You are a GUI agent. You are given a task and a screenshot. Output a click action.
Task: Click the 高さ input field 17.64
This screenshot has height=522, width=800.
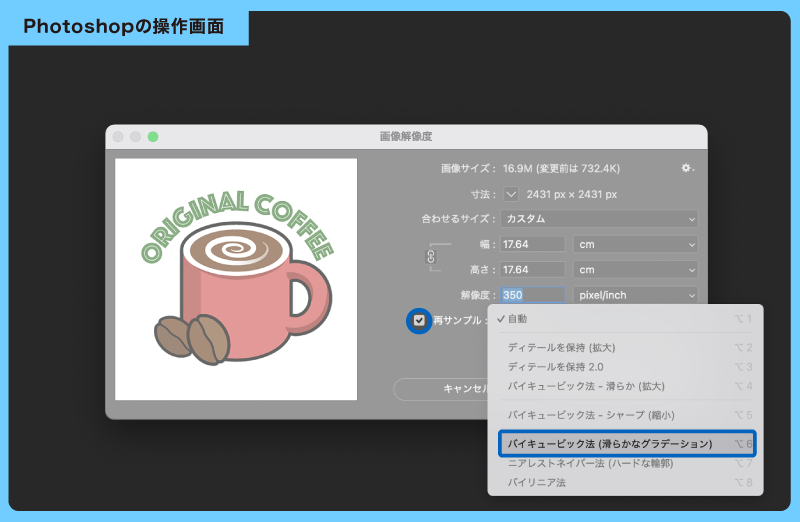coord(533,270)
